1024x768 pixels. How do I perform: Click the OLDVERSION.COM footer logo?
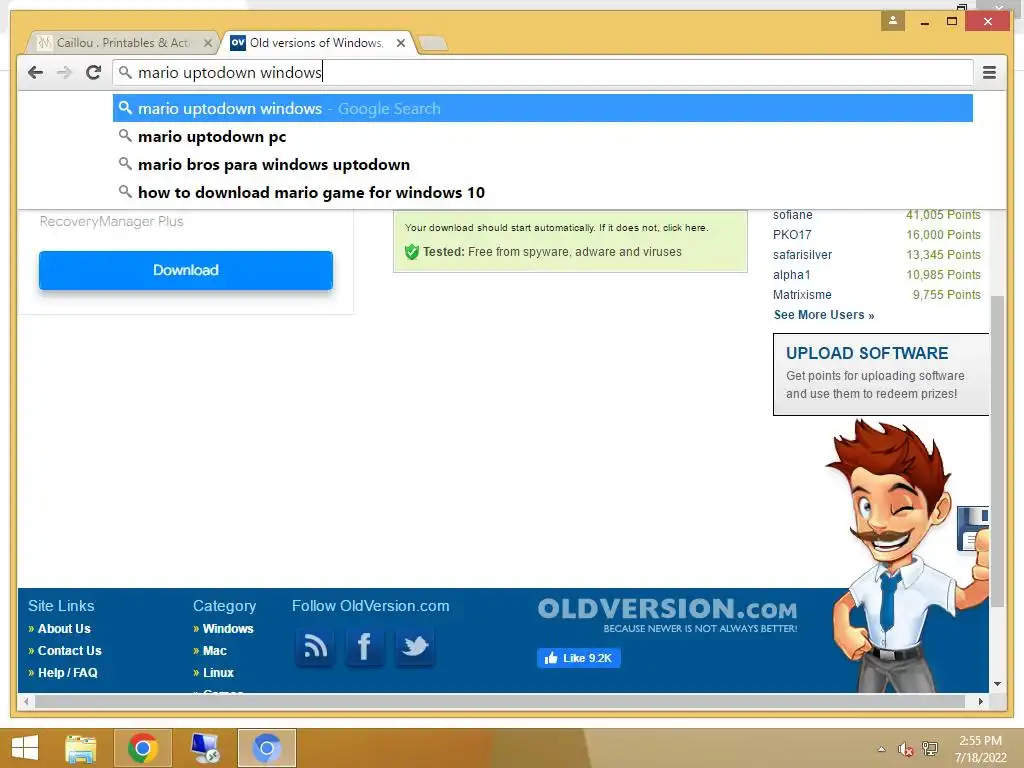point(667,615)
